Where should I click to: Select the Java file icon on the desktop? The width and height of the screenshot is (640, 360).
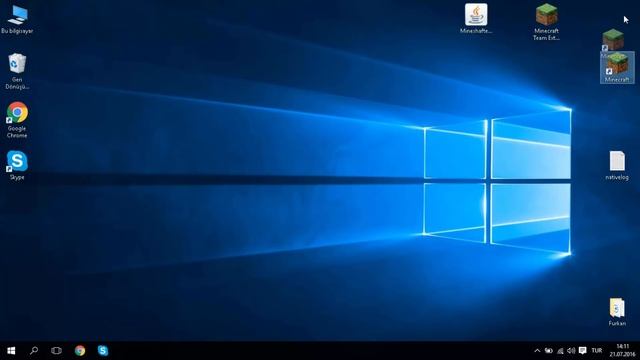476,19
